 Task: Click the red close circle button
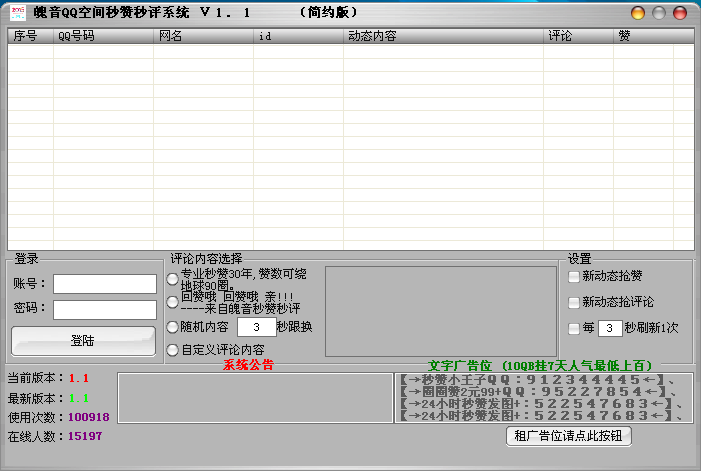click(x=680, y=13)
